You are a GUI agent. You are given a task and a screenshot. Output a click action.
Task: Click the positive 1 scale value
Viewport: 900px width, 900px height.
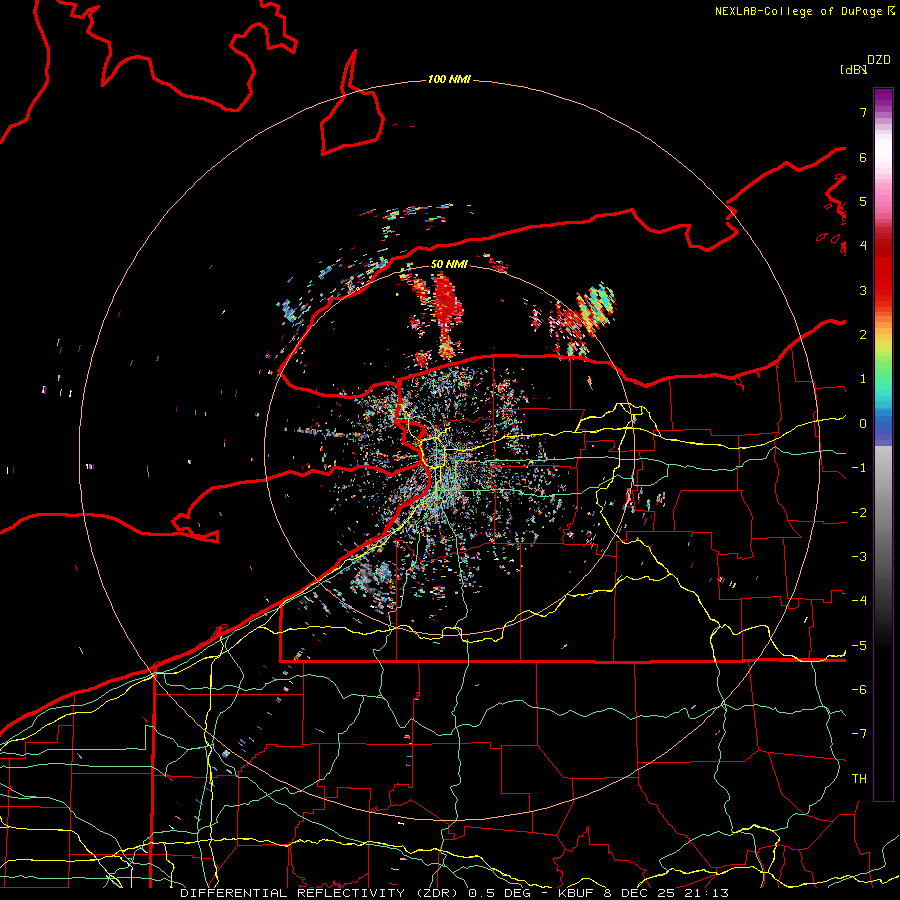tap(863, 379)
